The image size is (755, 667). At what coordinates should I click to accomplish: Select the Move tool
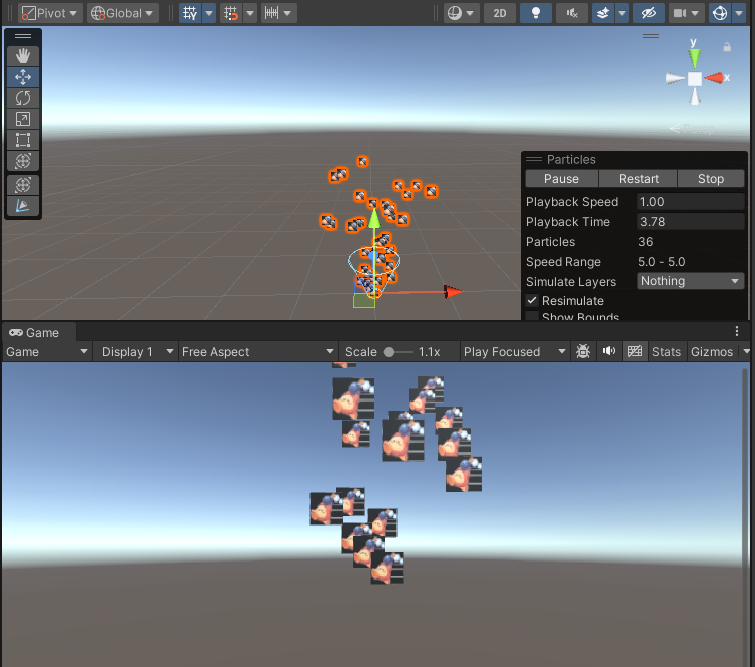point(23,77)
